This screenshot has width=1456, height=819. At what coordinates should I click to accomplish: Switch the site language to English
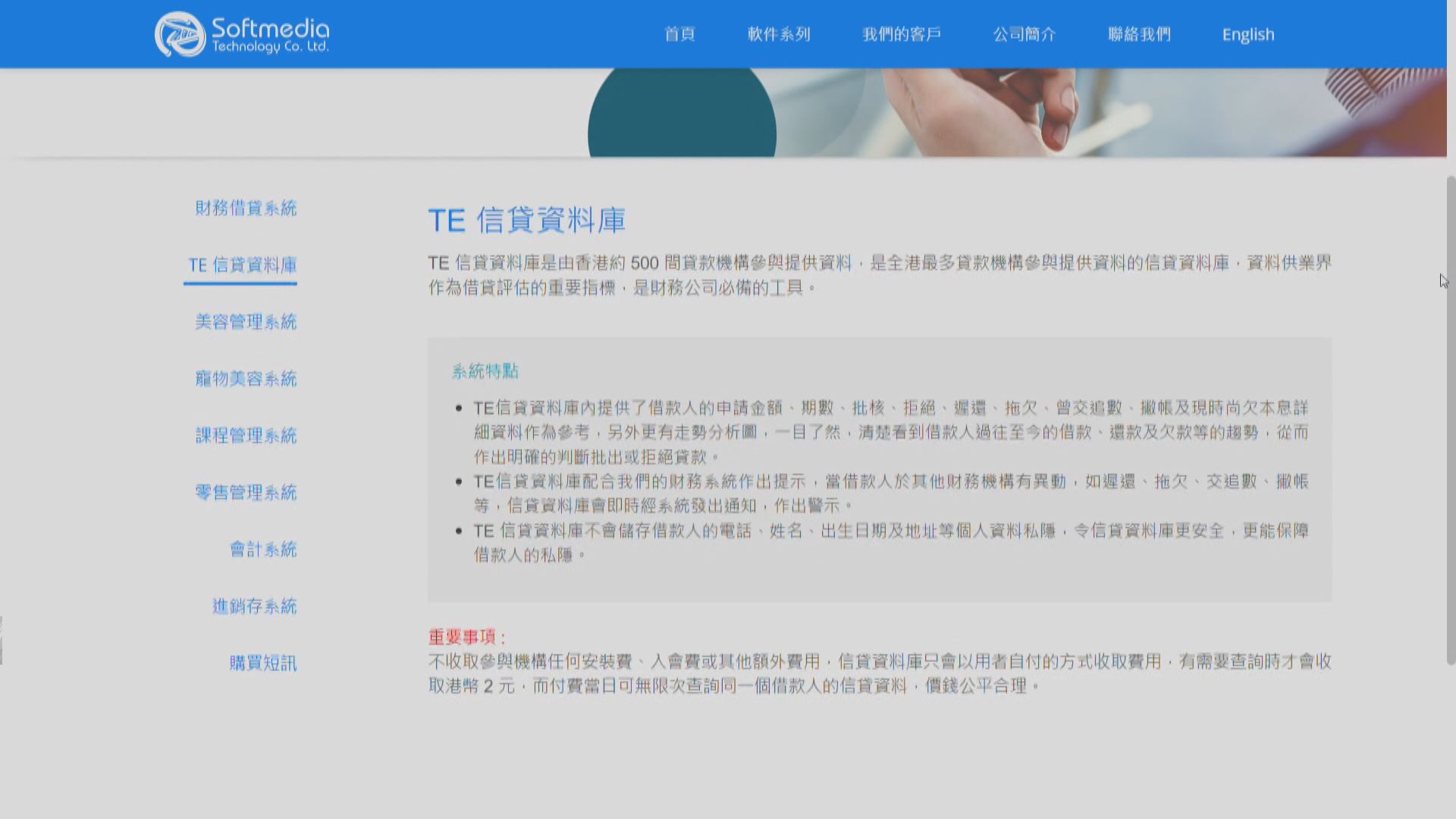coord(1247,35)
